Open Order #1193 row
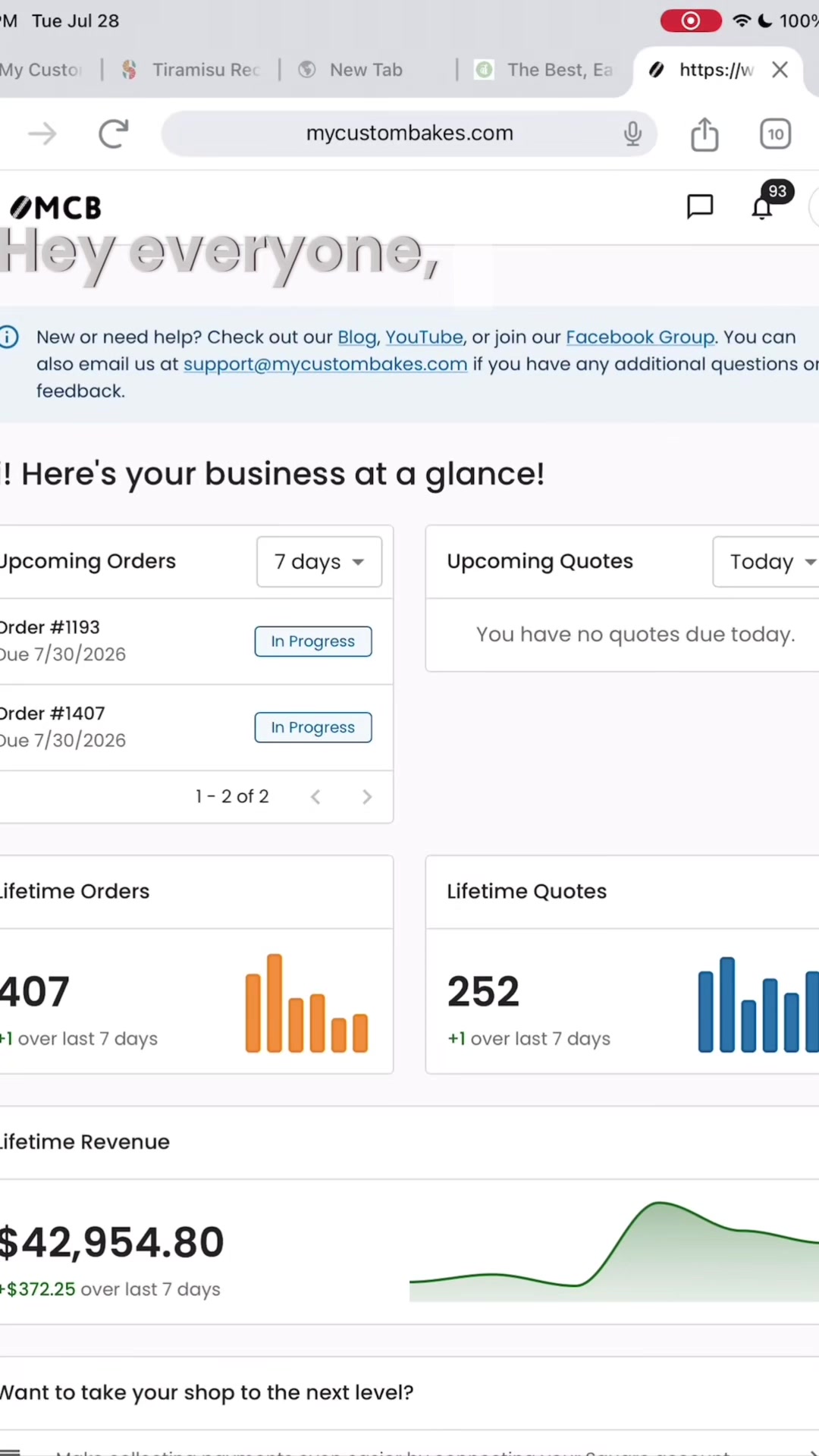This screenshot has height=1456, width=819. (196, 642)
